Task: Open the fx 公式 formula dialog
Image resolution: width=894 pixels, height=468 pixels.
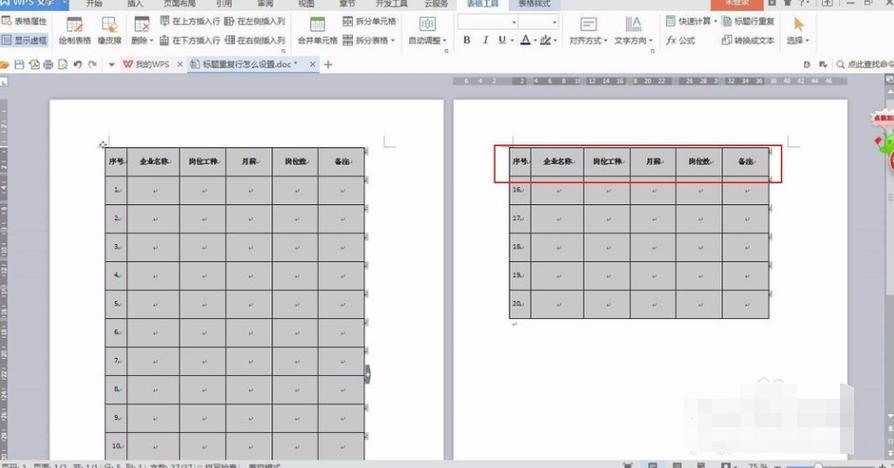Action: pos(681,40)
